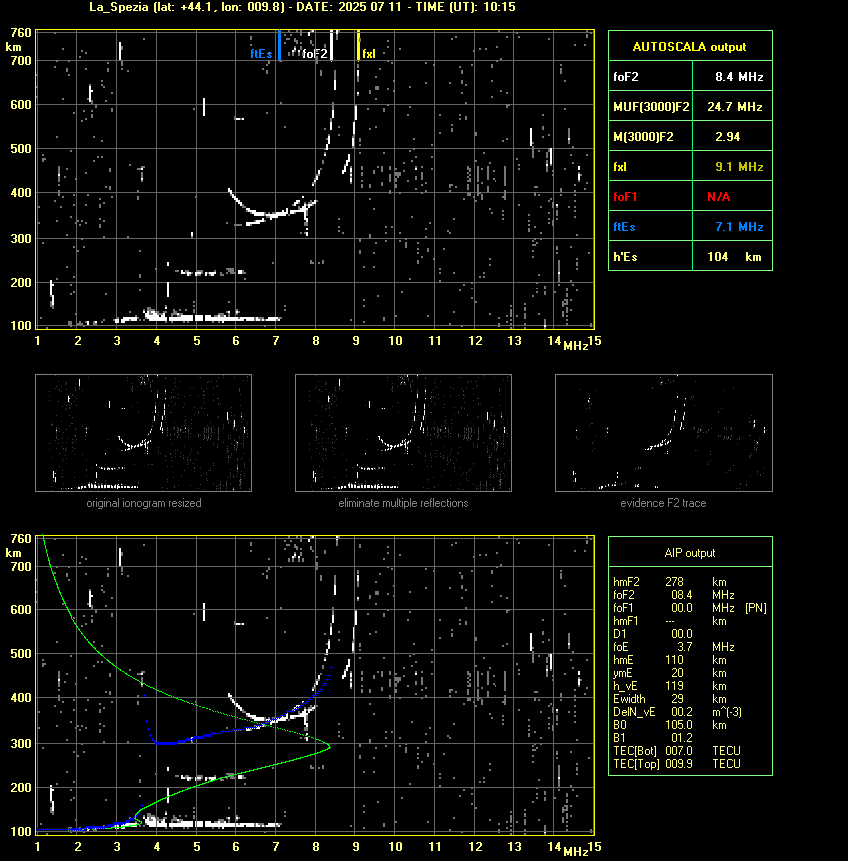Click the Ewidth 29 km row
The height and width of the screenshot is (861, 848).
click(x=670, y=699)
